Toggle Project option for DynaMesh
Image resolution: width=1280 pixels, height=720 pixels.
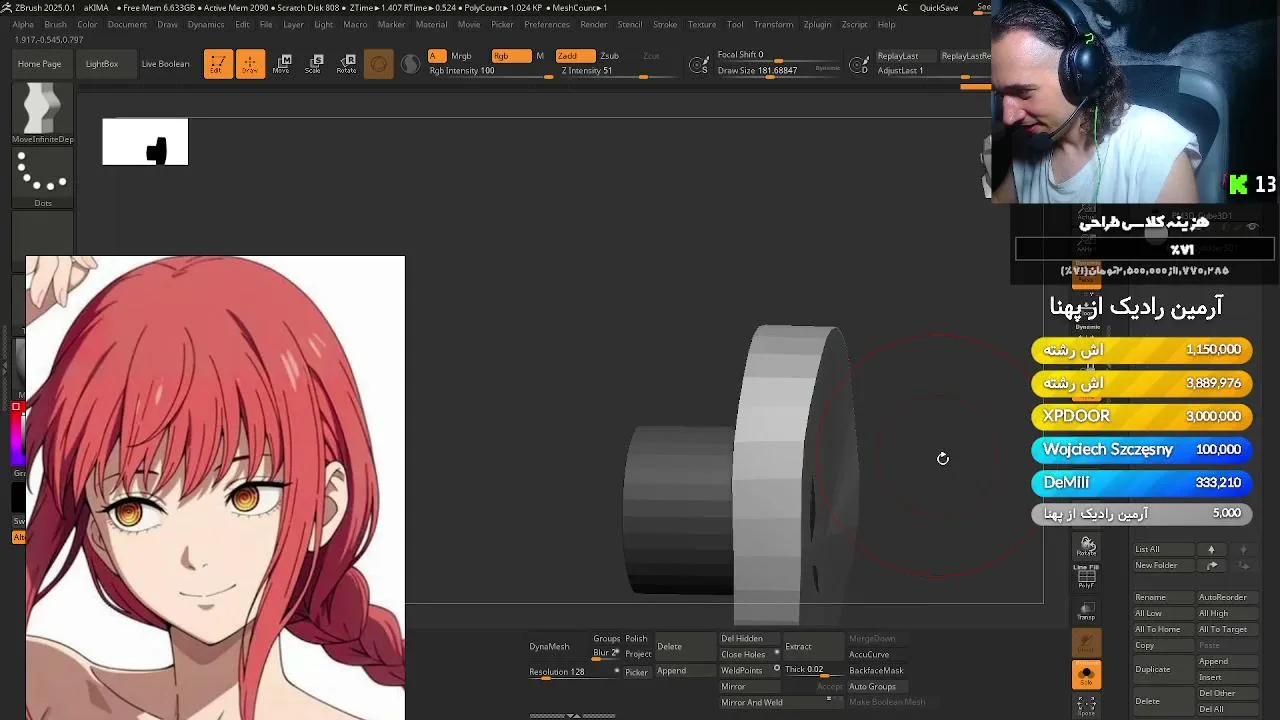[x=638, y=654]
